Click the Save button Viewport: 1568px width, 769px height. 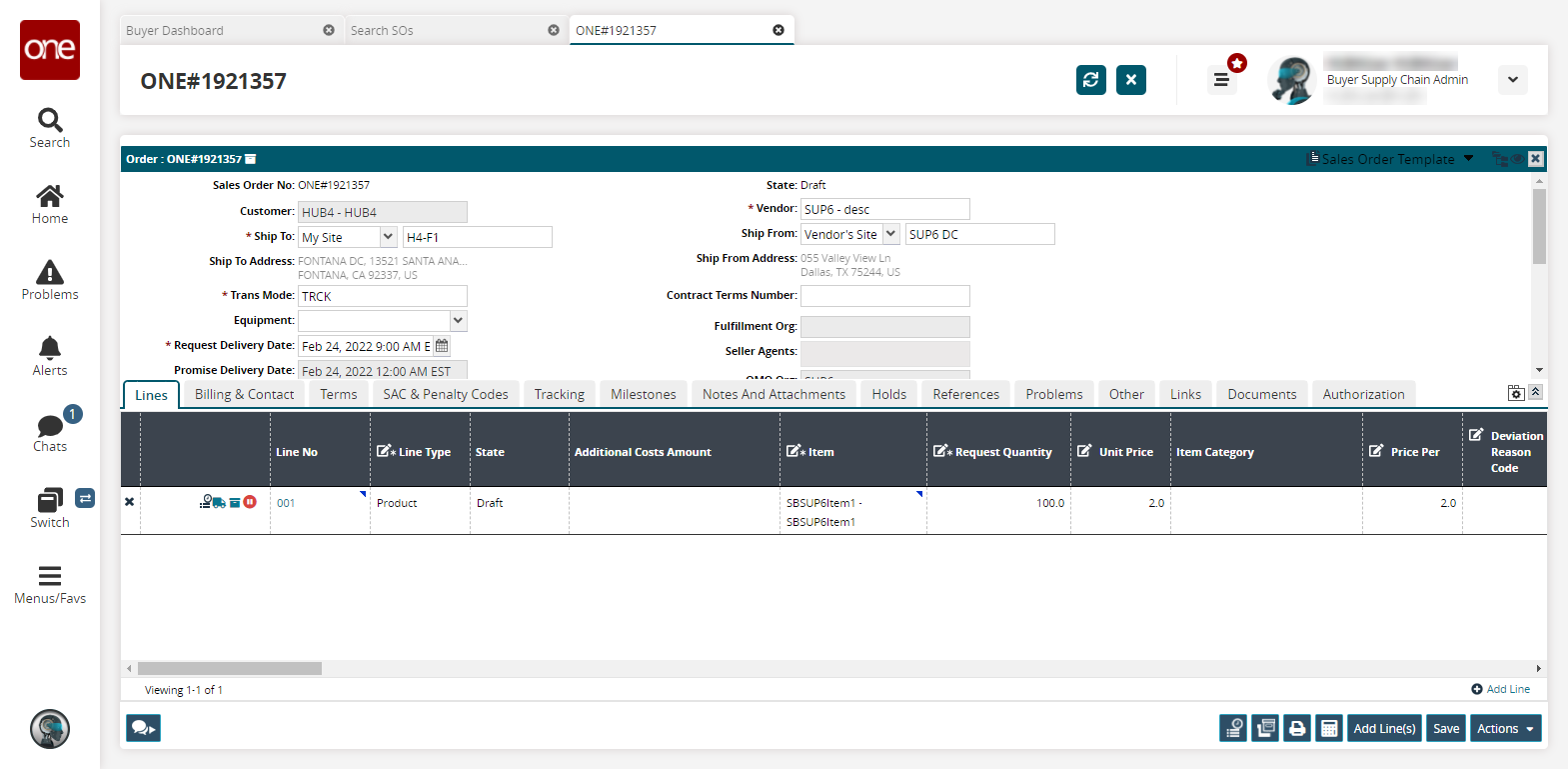(x=1445, y=728)
